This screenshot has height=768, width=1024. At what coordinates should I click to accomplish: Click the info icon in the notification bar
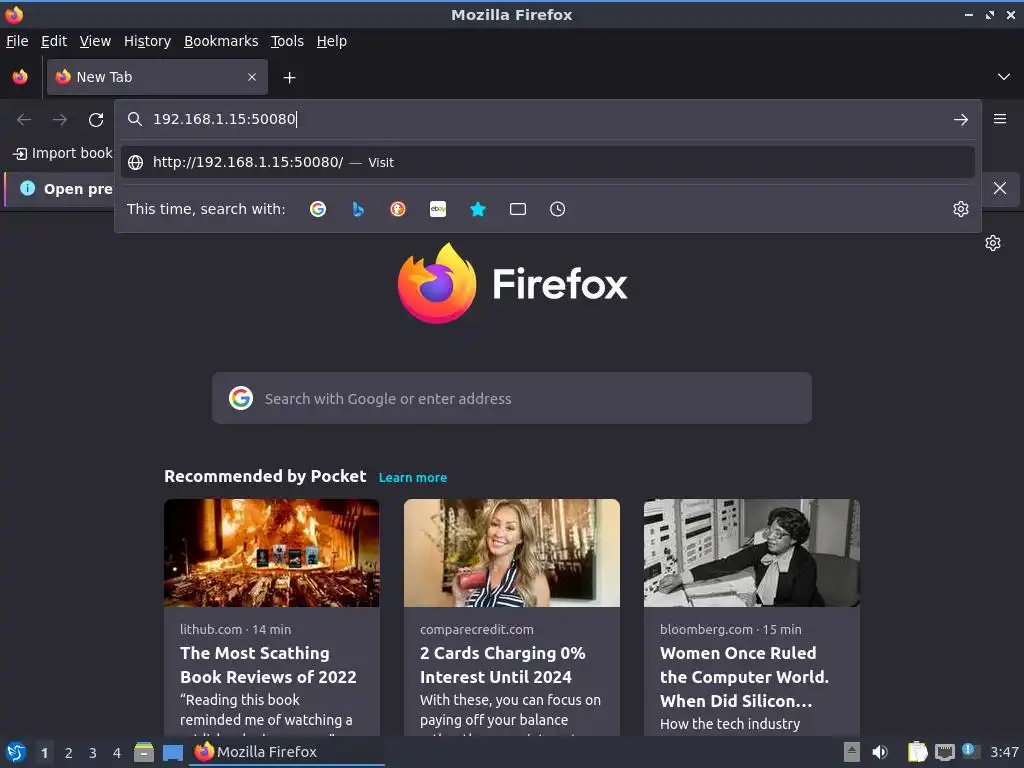(27, 188)
